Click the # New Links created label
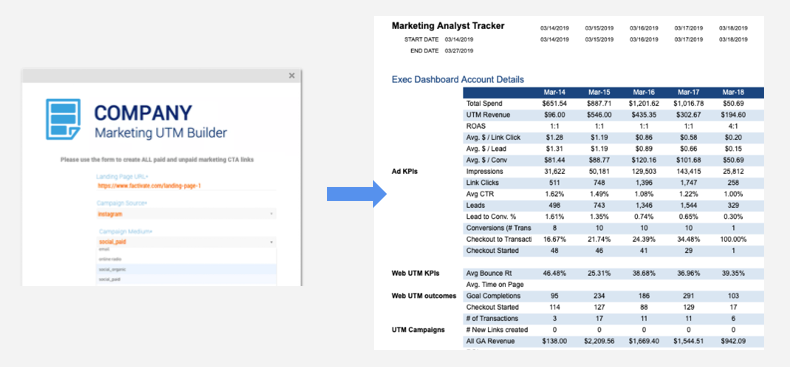Viewport: 790px width, 367px height. pos(497,330)
